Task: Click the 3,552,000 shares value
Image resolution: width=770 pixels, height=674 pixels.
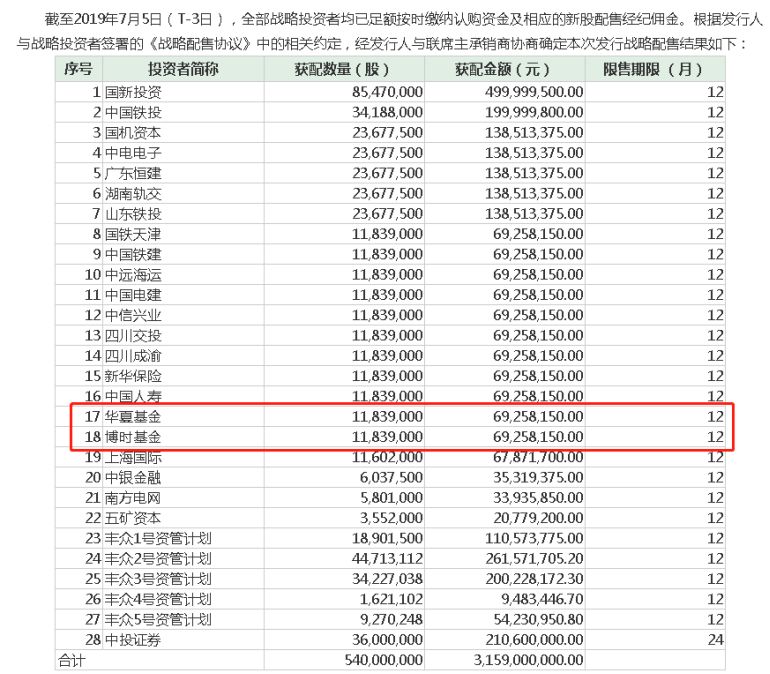Action: (x=391, y=517)
